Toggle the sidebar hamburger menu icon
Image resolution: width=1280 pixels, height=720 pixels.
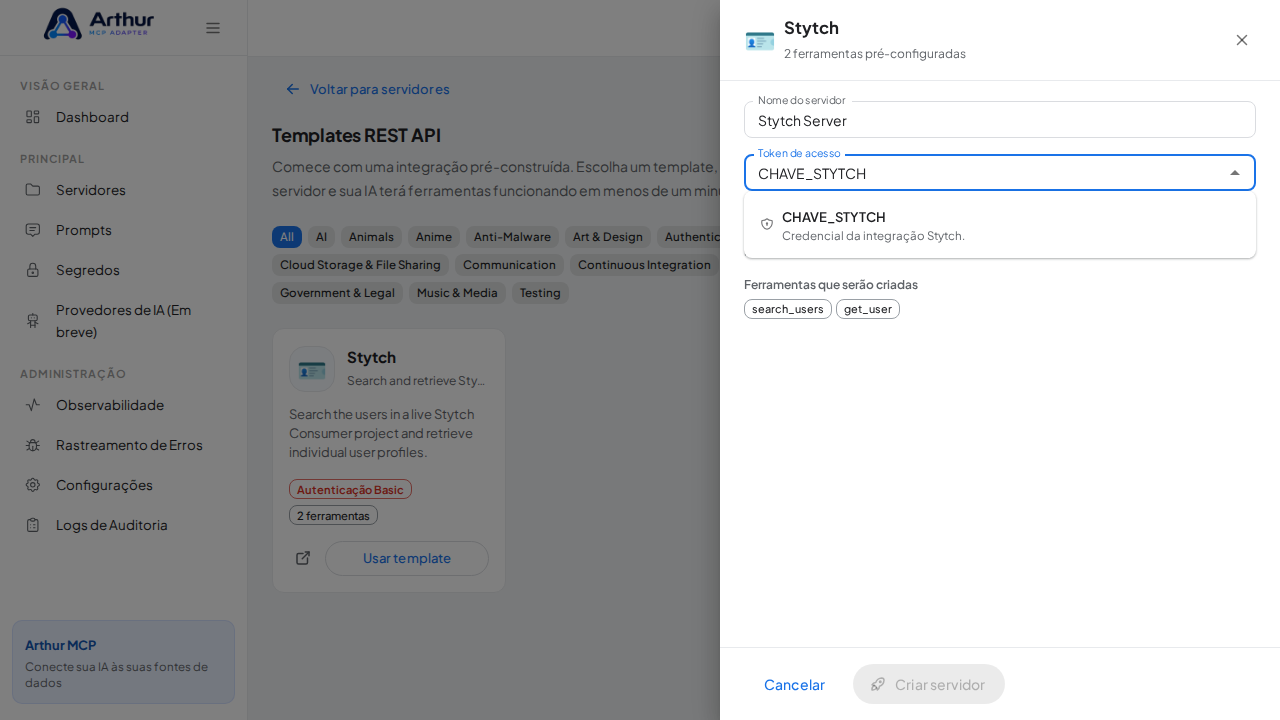point(213,28)
